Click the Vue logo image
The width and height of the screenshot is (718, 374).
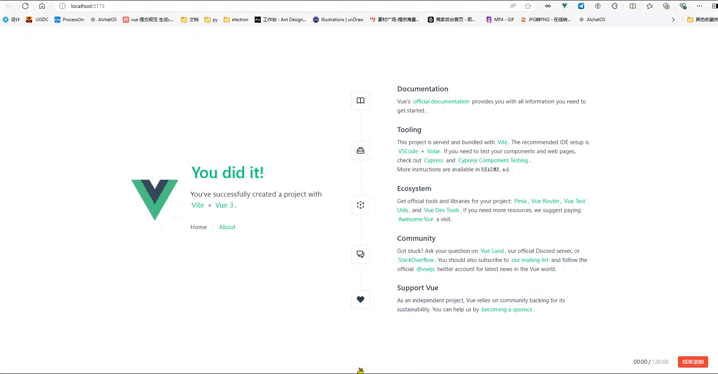[x=155, y=200]
